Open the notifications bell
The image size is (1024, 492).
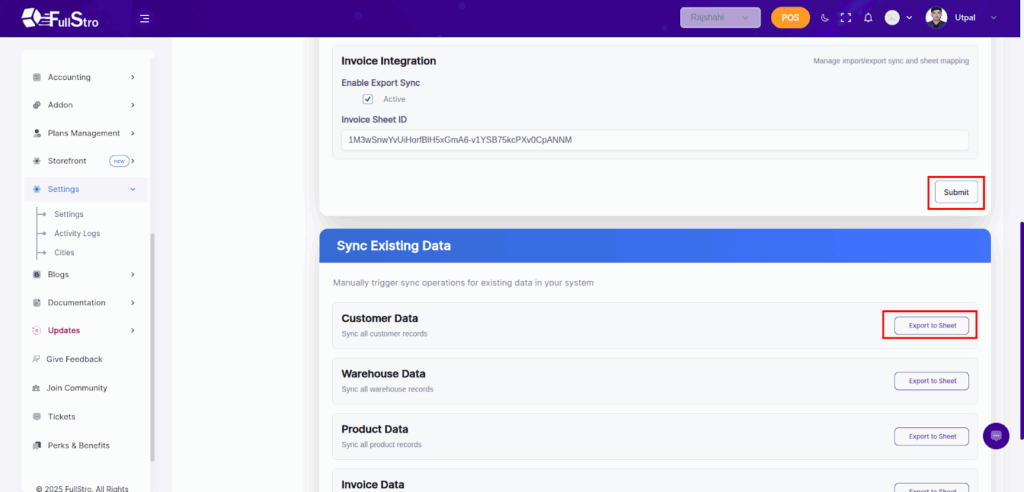[868, 18]
